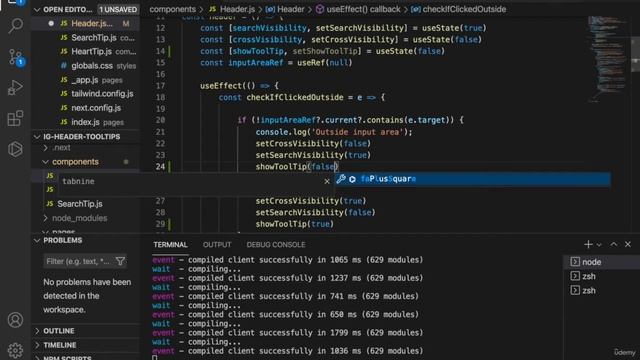This screenshot has width=640, height=360.
Task: Create a new terminal with plus icon
Action: coord(588,244)
